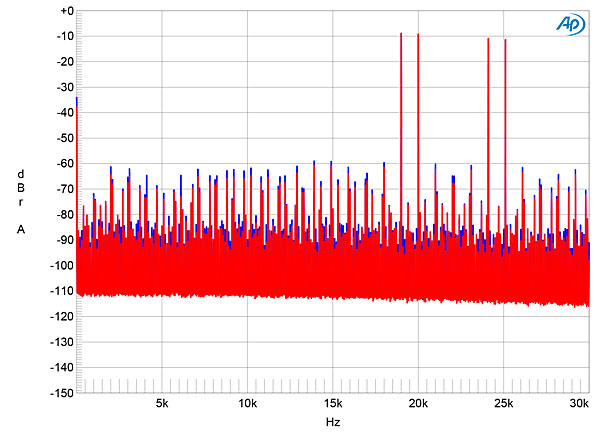Click the AP logo in the top-right corner
Screen dimensions: 600x437
point(569,24)
